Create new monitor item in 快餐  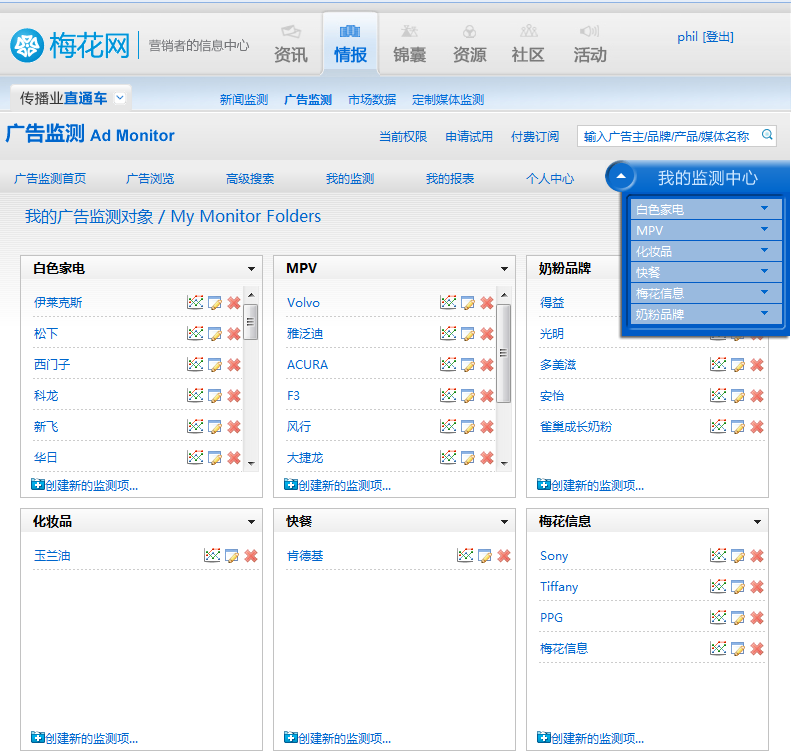[337, 738]
